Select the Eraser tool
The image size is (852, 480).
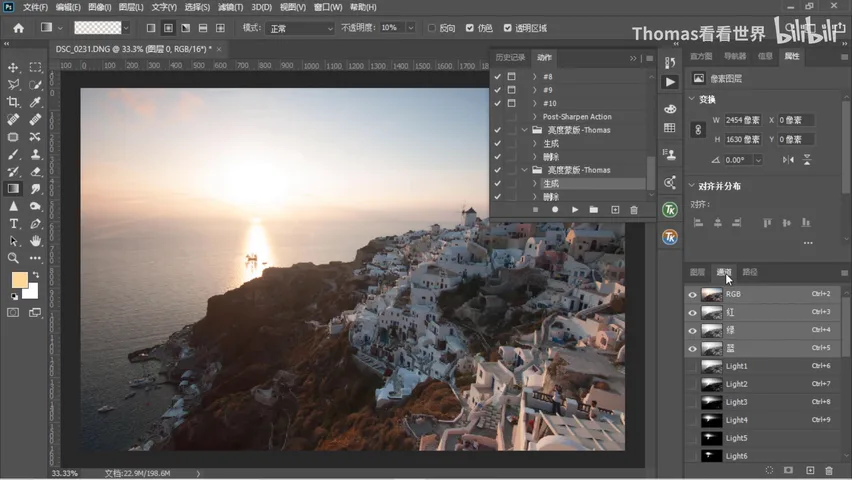click(x=35, y=172)
